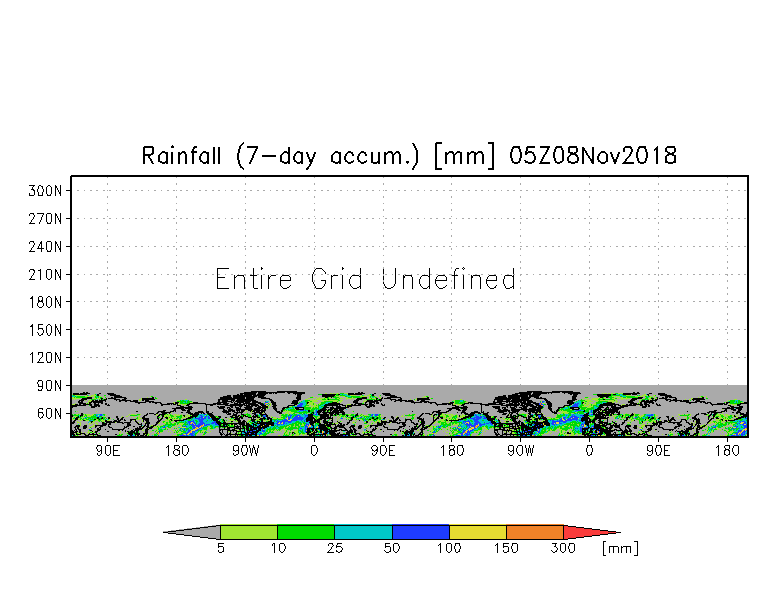Click the 60N latitude axis label

(49, 414)
